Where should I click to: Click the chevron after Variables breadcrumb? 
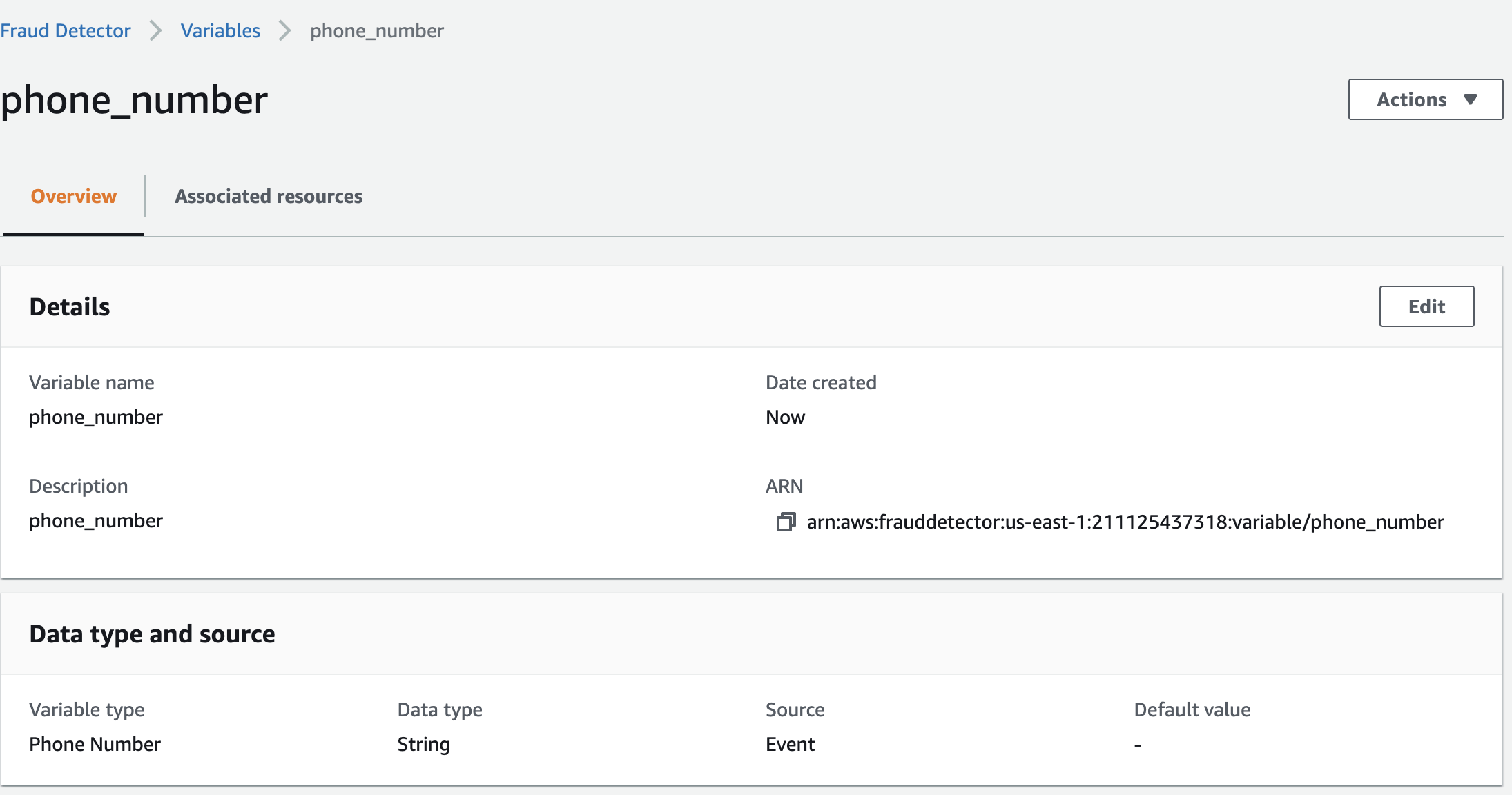(x=284, y=30)
